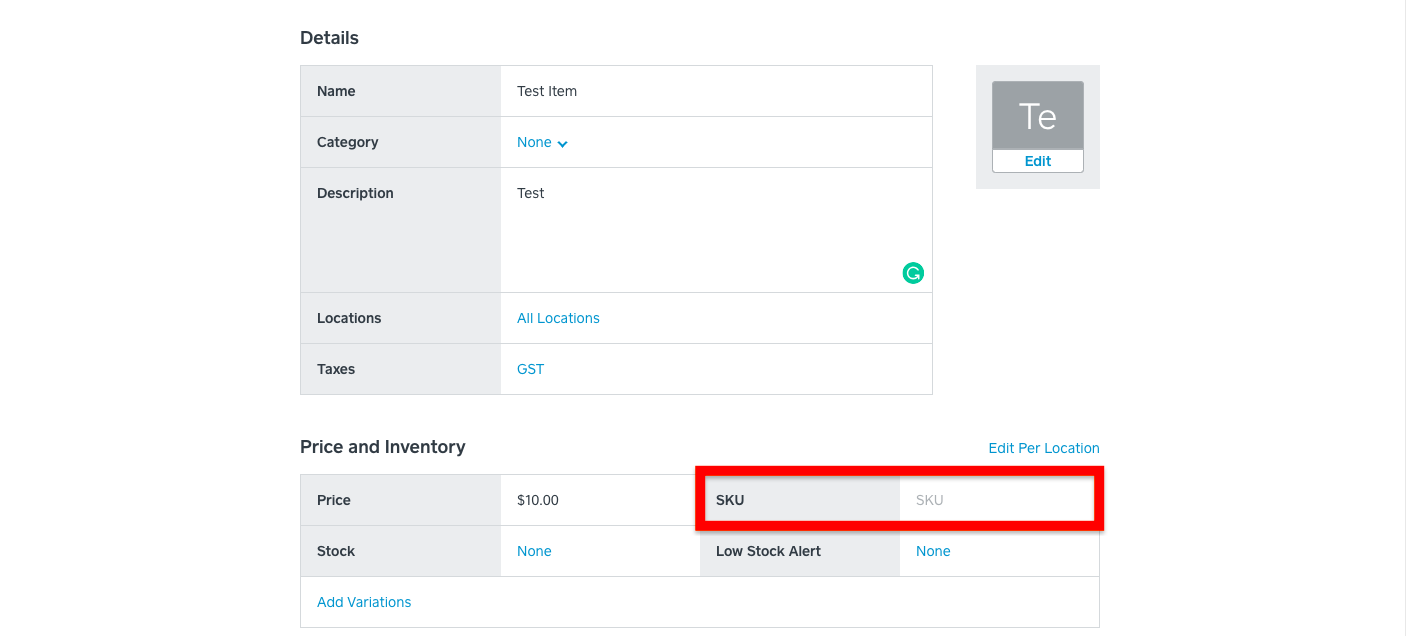Click the Details section heading
This screenshot has height=636, width=1406.
(329, 38)
